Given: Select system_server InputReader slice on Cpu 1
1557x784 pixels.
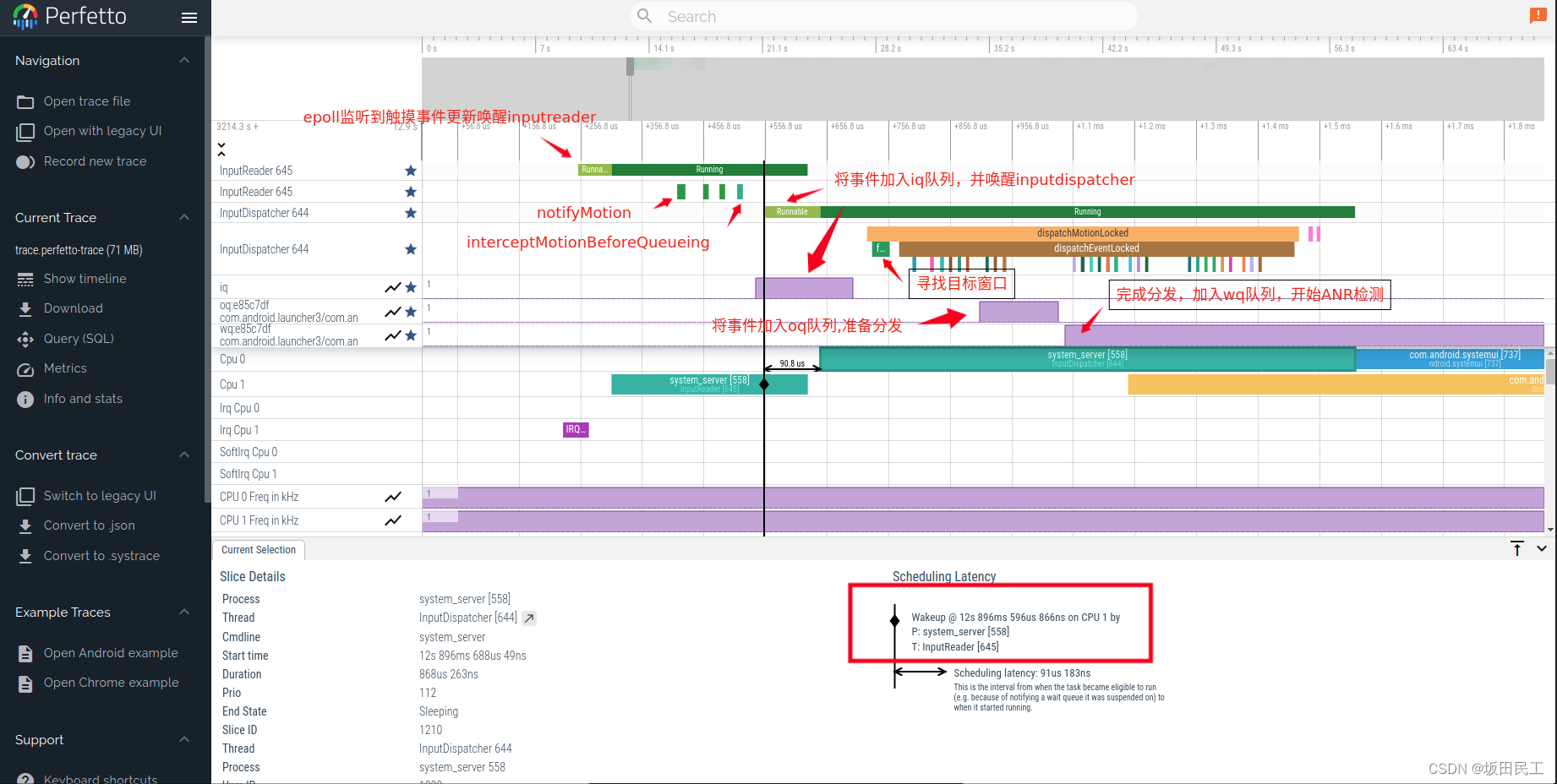Looking at the screenshot, I should [709, 384].
